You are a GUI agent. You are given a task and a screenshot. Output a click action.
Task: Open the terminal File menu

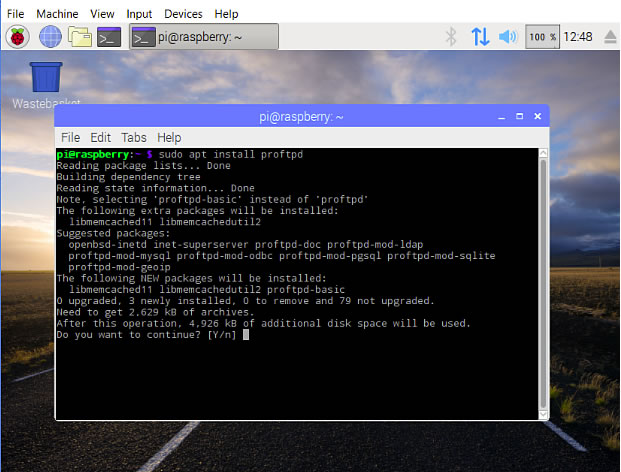coord(70,137)
